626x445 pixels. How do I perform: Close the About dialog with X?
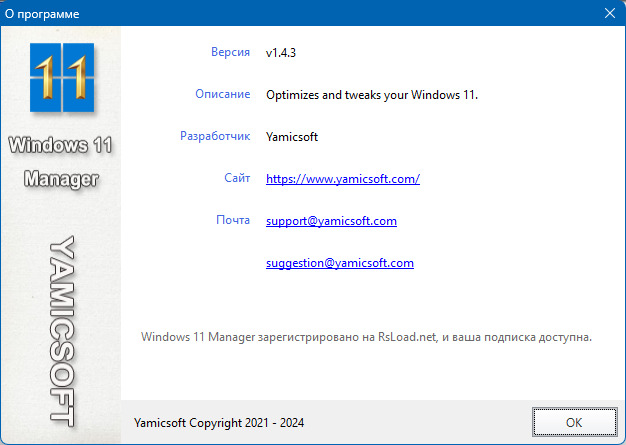click(609, 14)
